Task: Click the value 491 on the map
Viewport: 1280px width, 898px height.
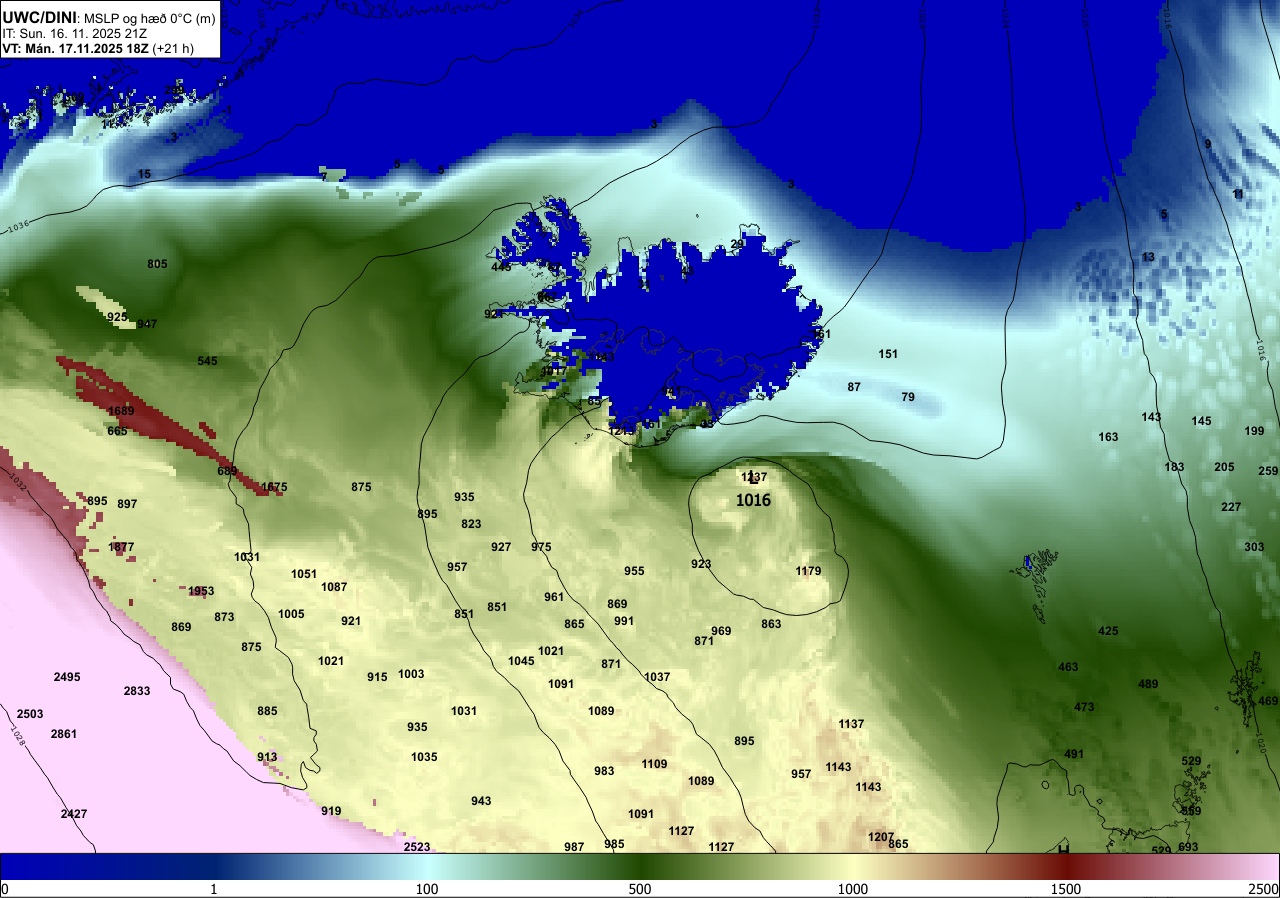Action: tap(1074, 754)
